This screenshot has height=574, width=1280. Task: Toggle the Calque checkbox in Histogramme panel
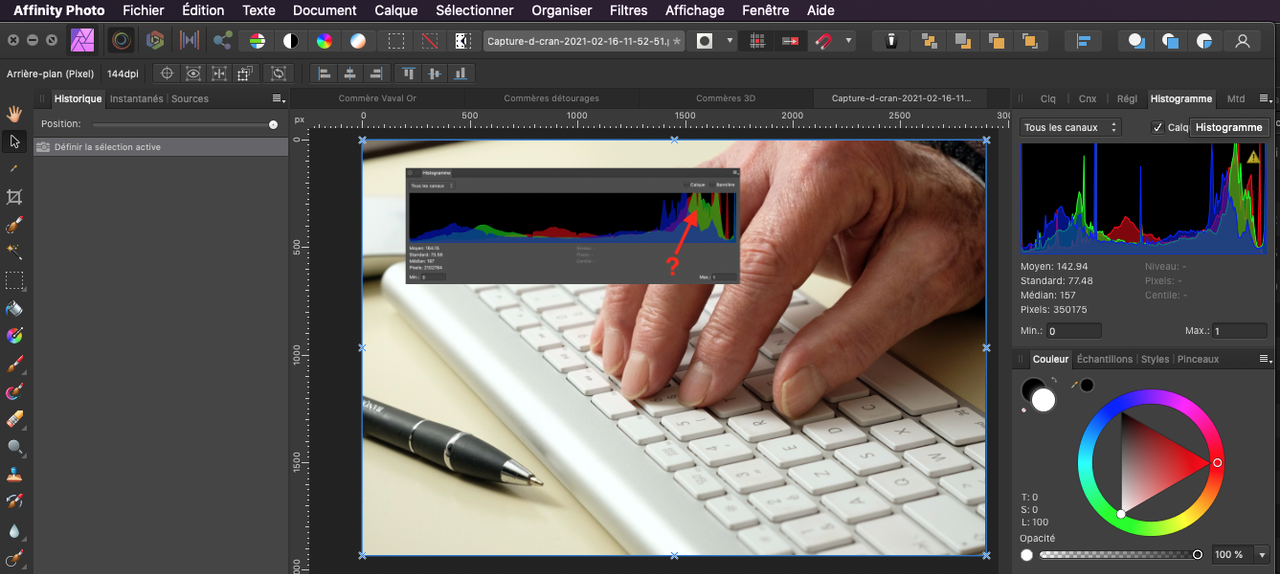pos(1158,128)
